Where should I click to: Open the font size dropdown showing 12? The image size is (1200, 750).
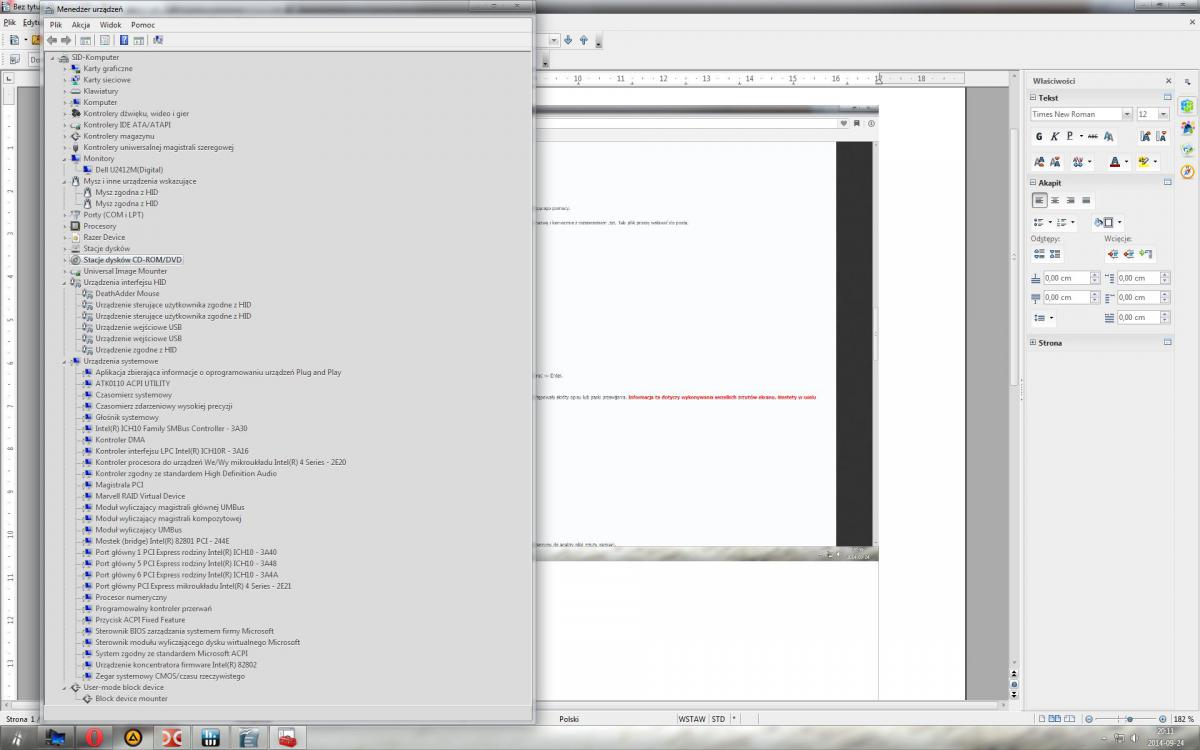(1161, 114)
